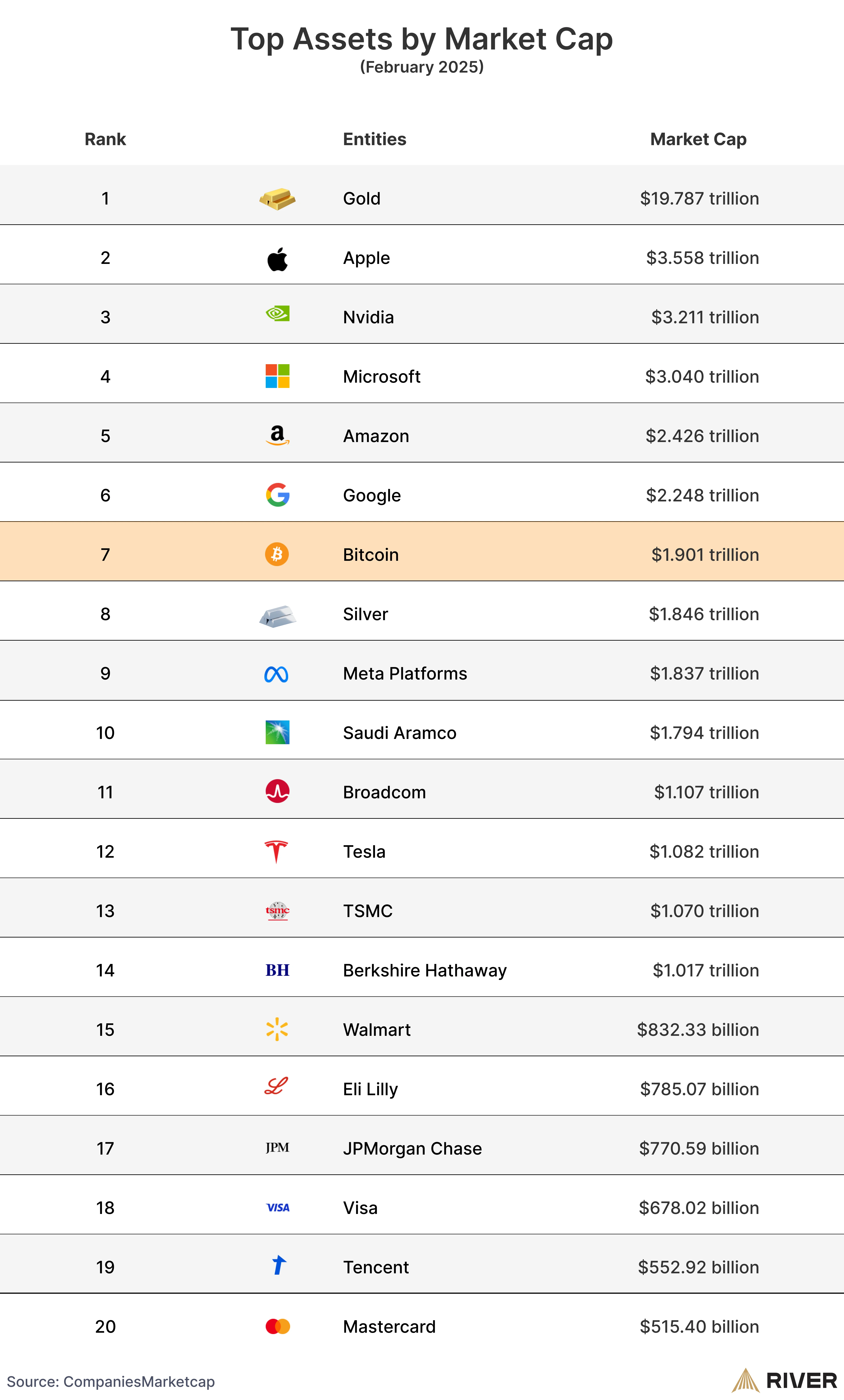Click the Microsoft four-square logo
This screenshot has width=844, height=1400.
(x=278, y=376)
